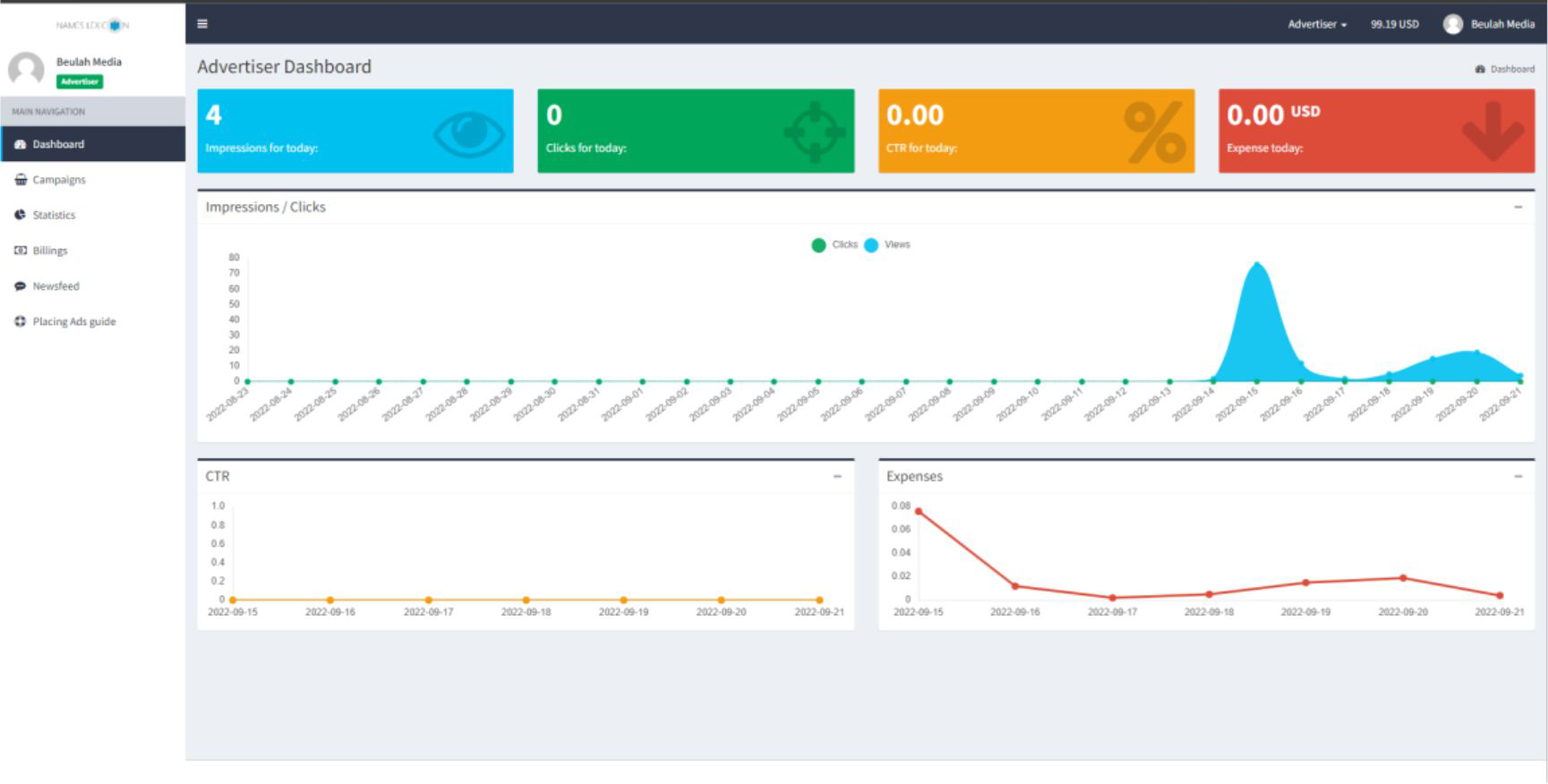Click the site logo at top left
This screenshot has width=1548, height=784.
pyautogui.click(x=92, y=25)
